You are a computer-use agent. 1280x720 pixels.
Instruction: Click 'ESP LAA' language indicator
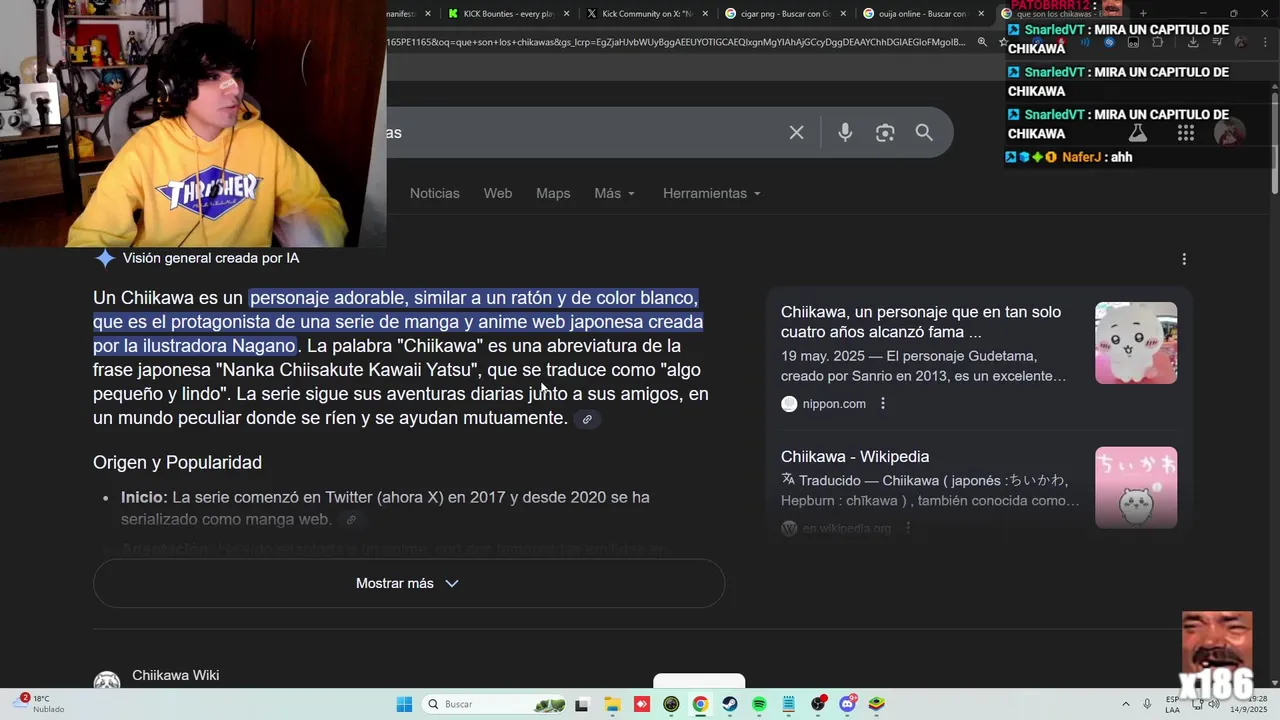1172,704
